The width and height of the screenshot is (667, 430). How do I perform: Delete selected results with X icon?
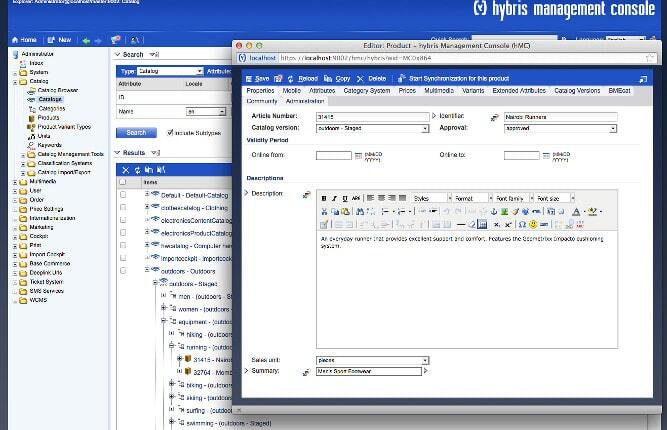pyautogui.click(x=125, y=170)
